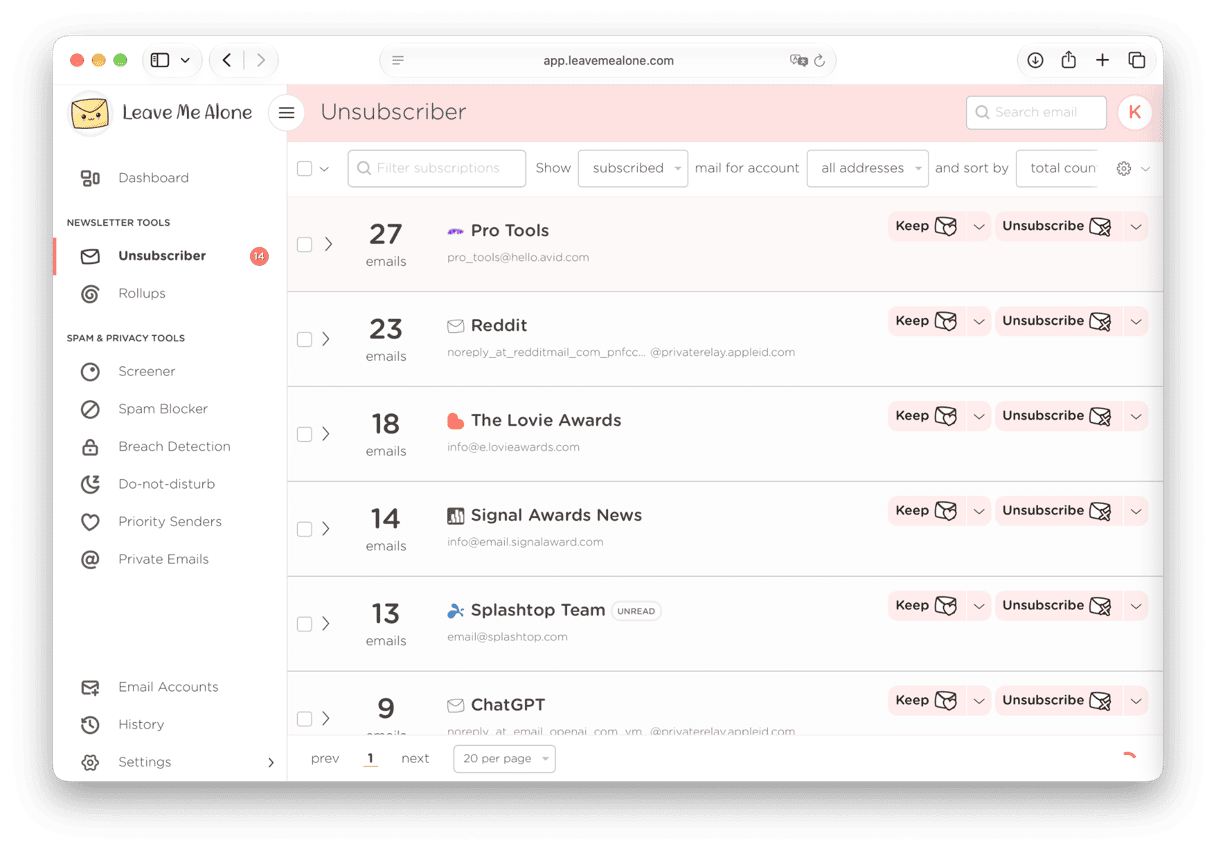Open the total count sort dropdown

pos(1056,168)
